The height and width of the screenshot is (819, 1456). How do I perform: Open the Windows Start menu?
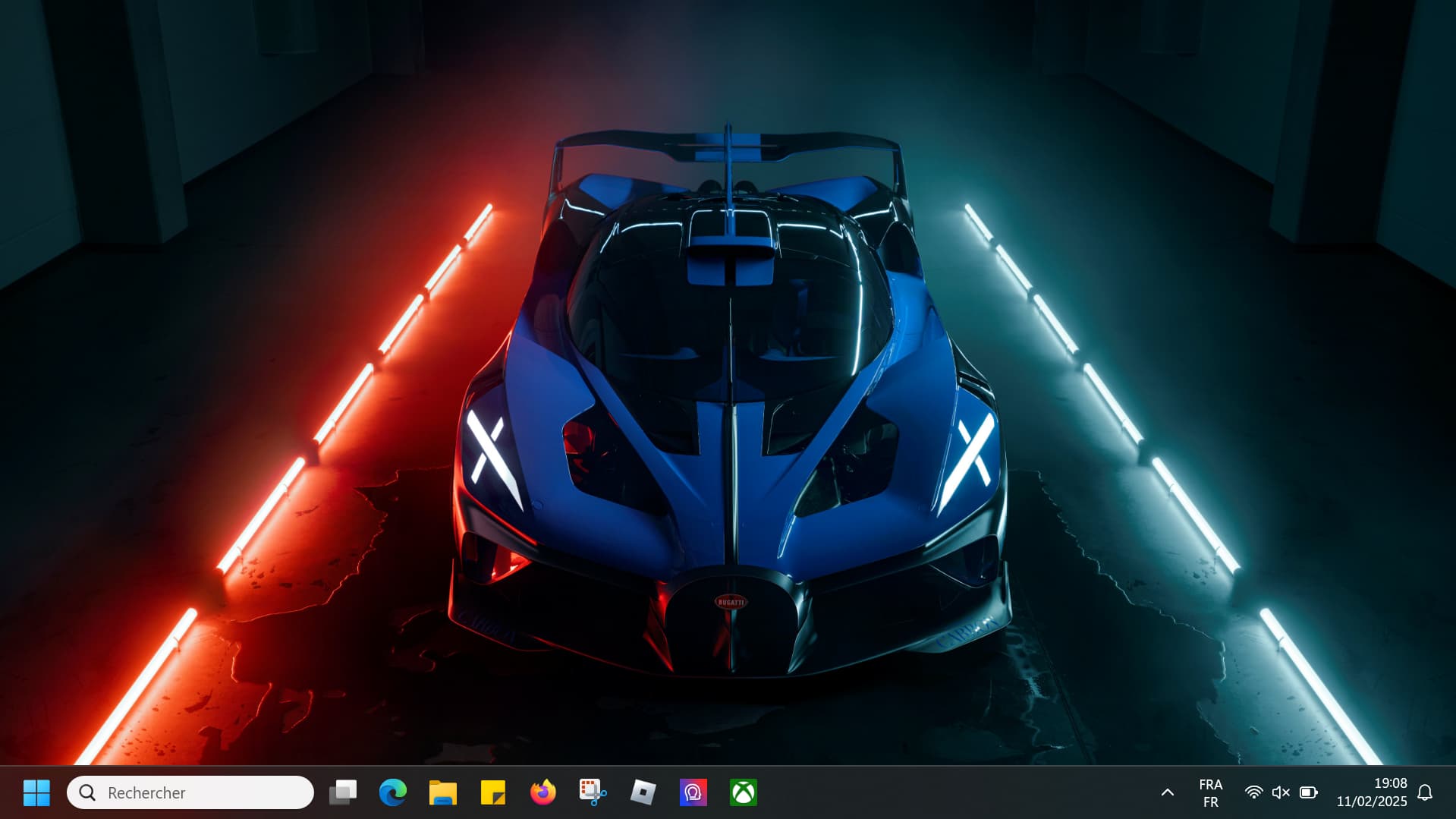point(36,792)
